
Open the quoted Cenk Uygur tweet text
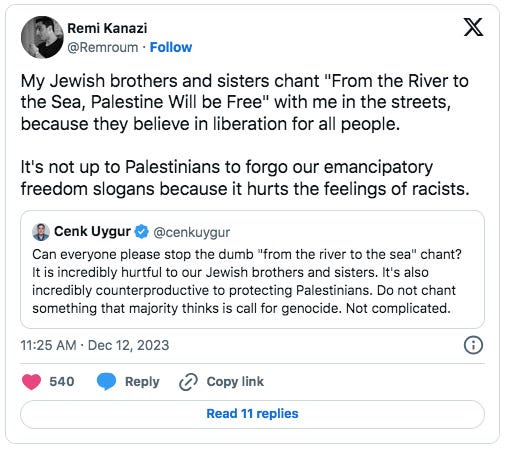(247, 281)
